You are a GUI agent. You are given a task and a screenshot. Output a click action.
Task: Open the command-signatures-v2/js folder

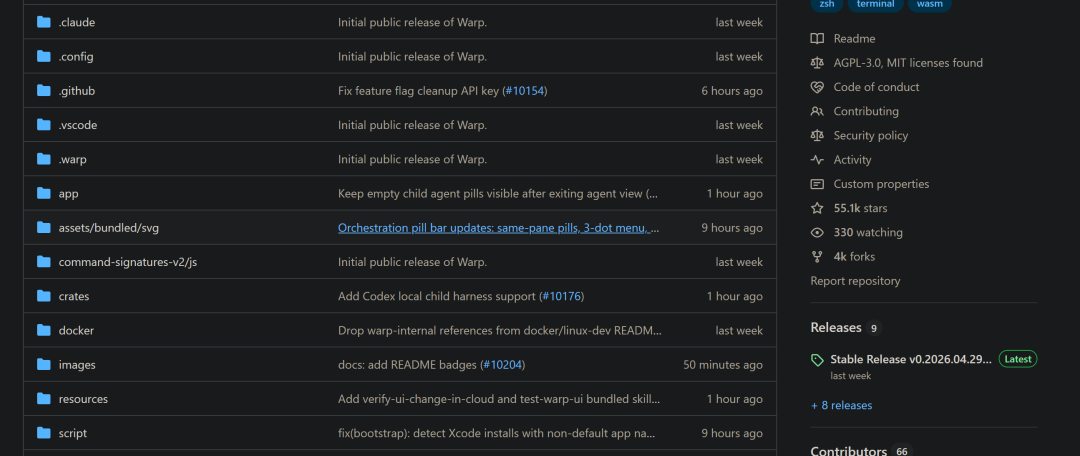tap(128, 262)
